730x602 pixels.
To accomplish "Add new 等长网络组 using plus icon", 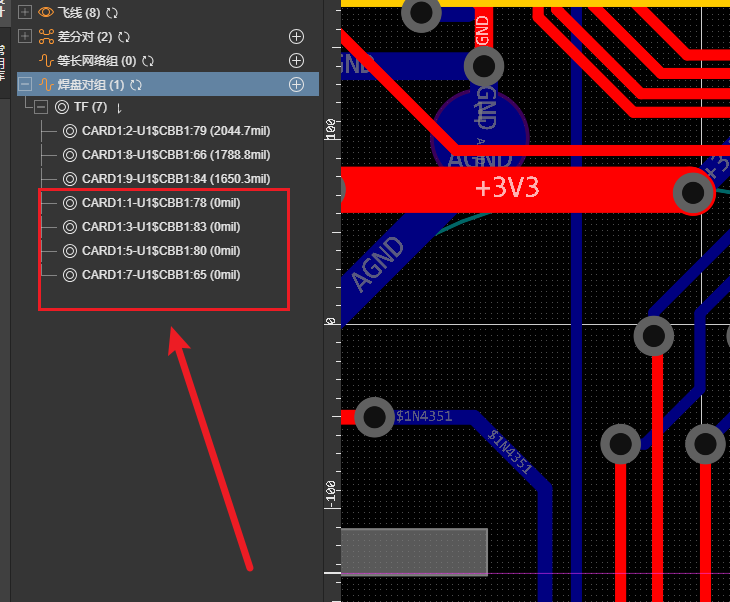I will click(x=296, y=61).
